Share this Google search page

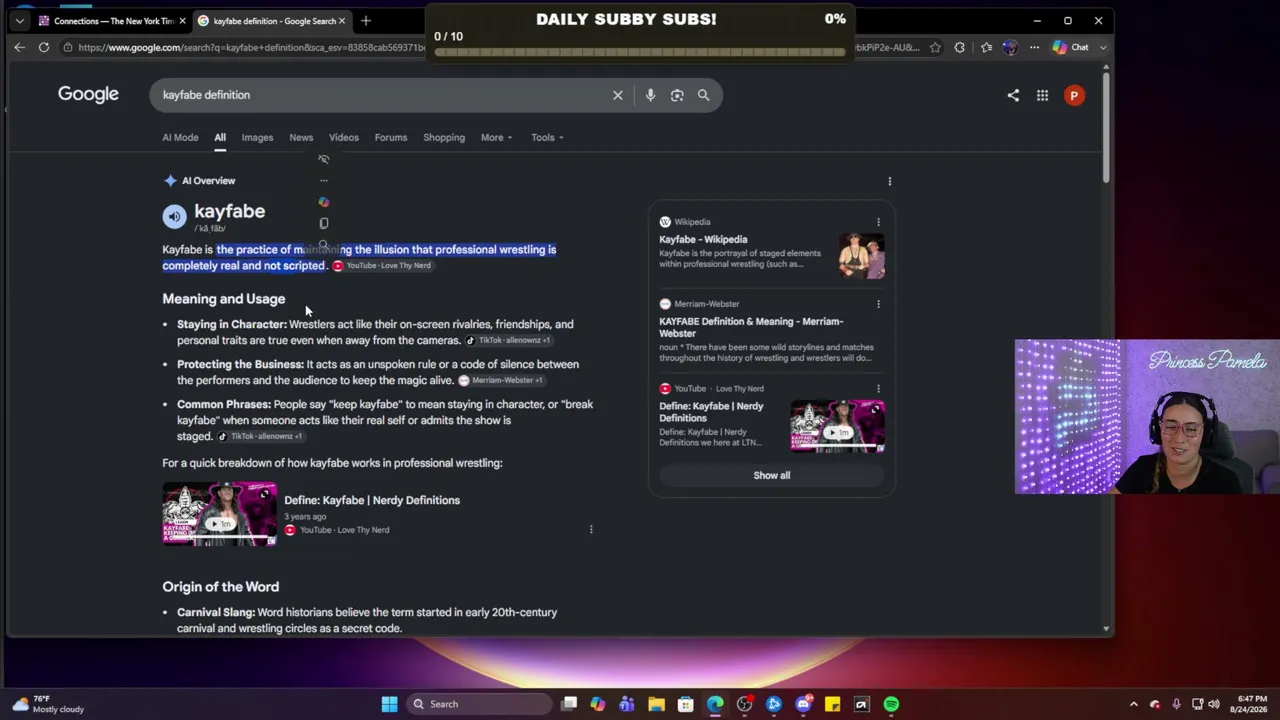coord(1013,95)
